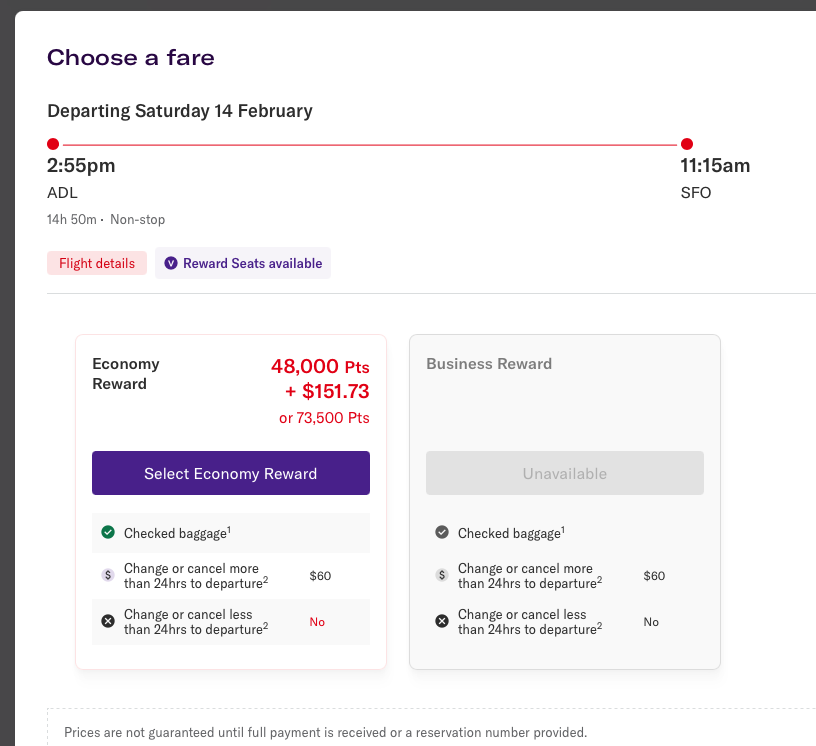Click the green Checked baggage tick icon

pos(108,533)
